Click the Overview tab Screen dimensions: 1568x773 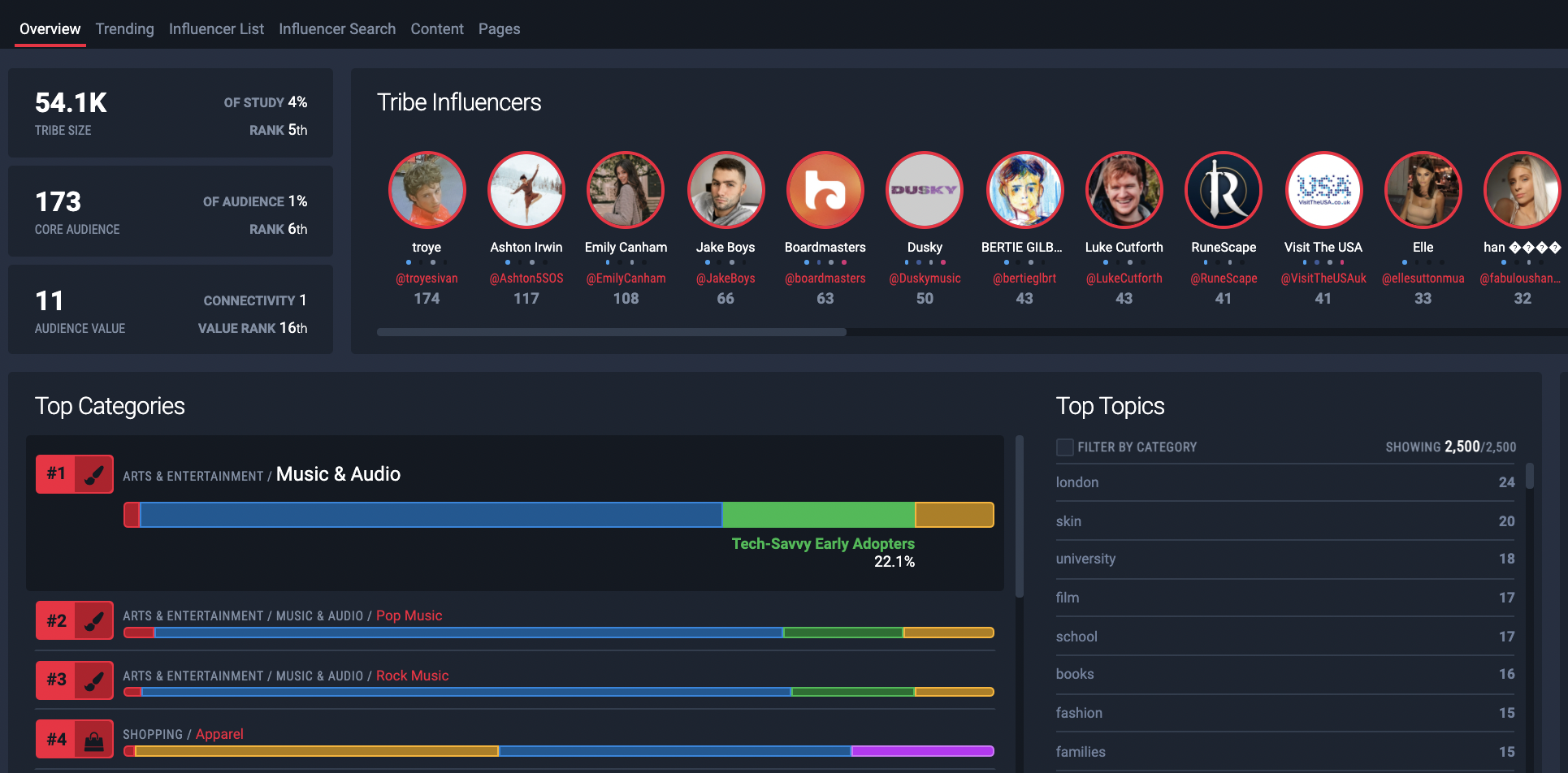(50, 28)
